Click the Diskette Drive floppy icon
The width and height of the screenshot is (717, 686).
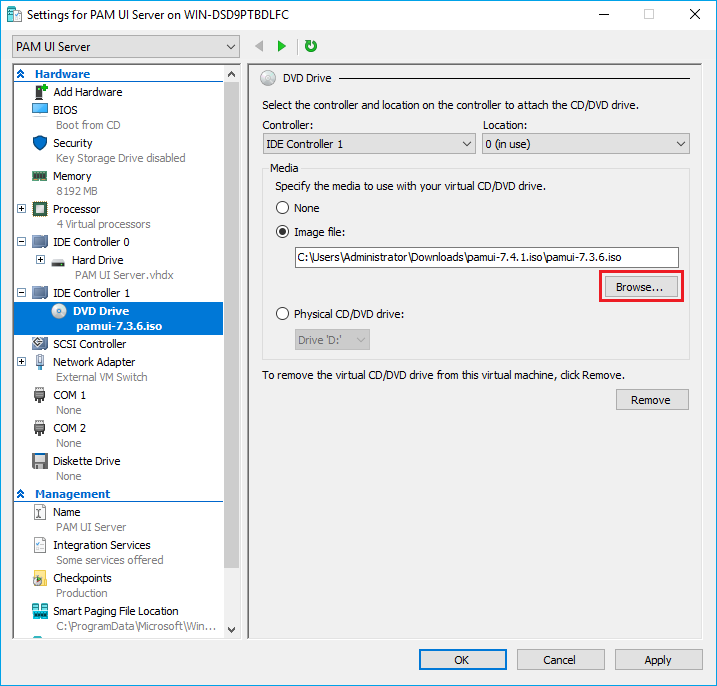tap(40, 461)
